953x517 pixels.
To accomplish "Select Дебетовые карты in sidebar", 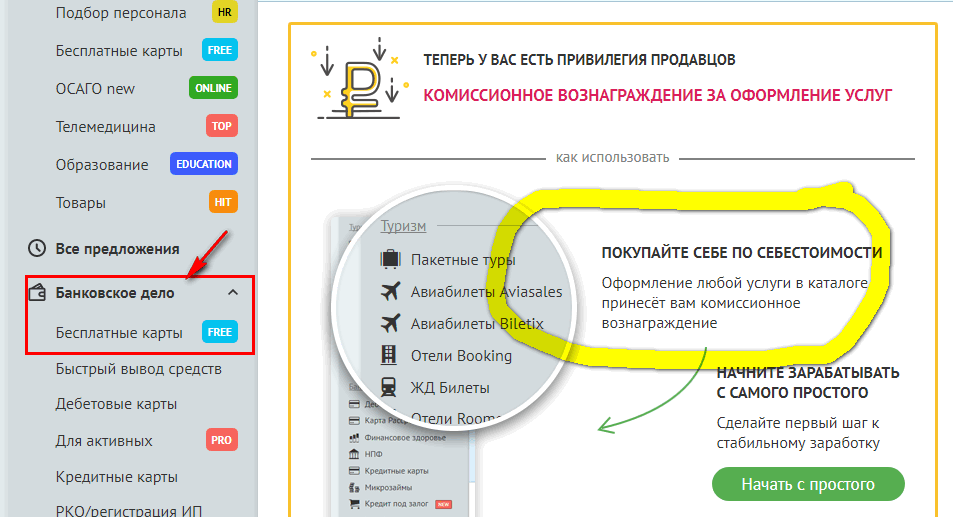I will (x=116, y=404).
